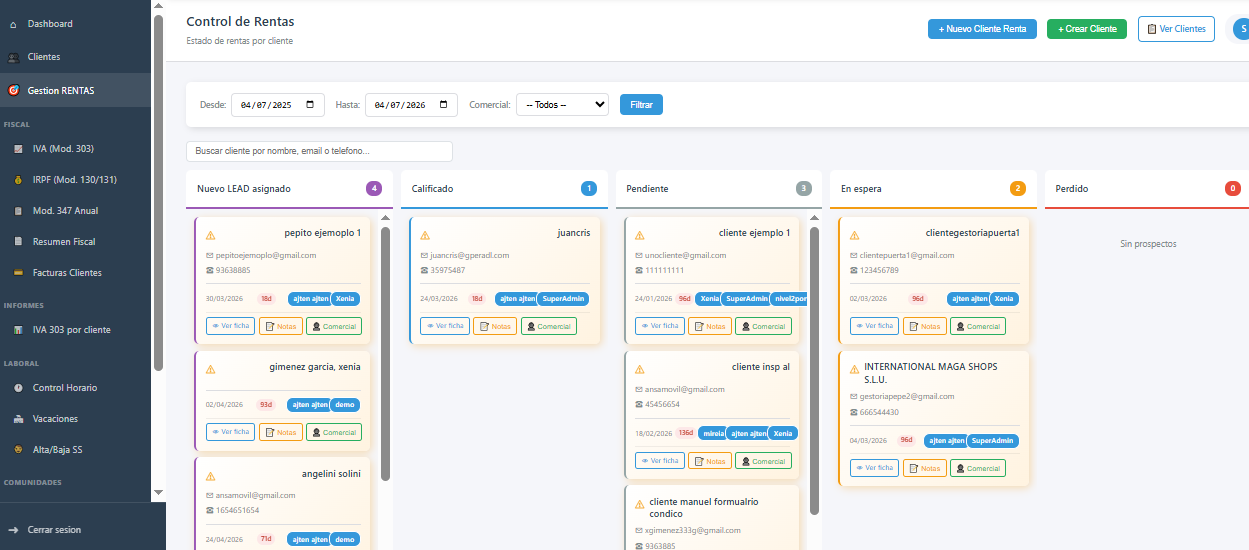Click Resumen Fiscal page icon
This screenshot has height=550, width=1249.
point(18,242)
